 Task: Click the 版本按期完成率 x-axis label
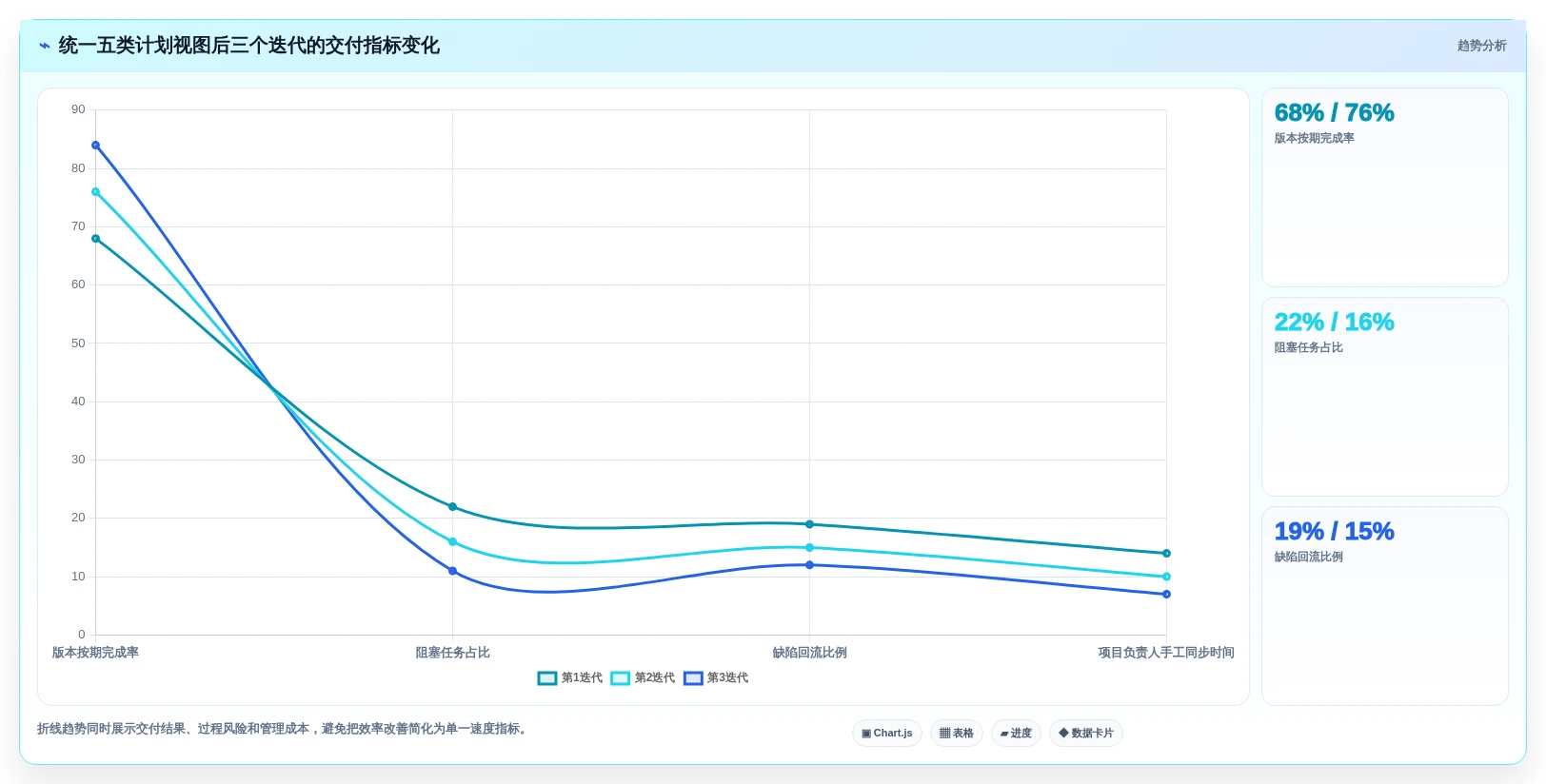tap(95, 653)
